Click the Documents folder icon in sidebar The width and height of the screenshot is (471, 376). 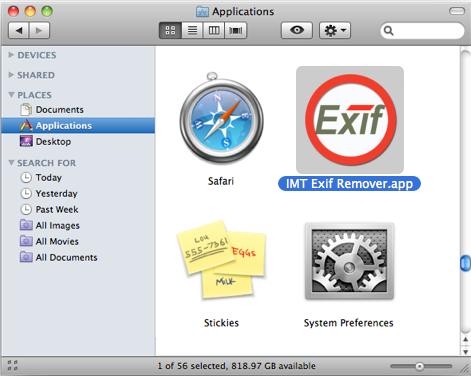(x=26, y=110)
